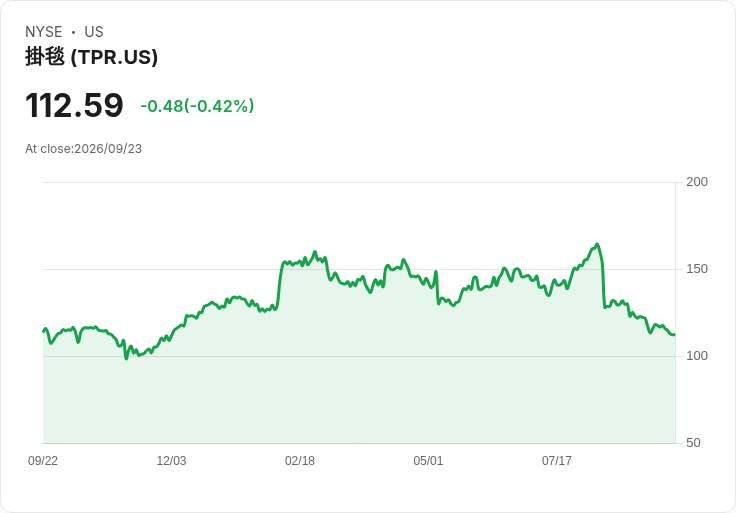Image resolution: width=736 pixels, height=513 pixels.
Task: Click the 12/03 date axis label
Action: pyautogui.click(x=171, y=461)
